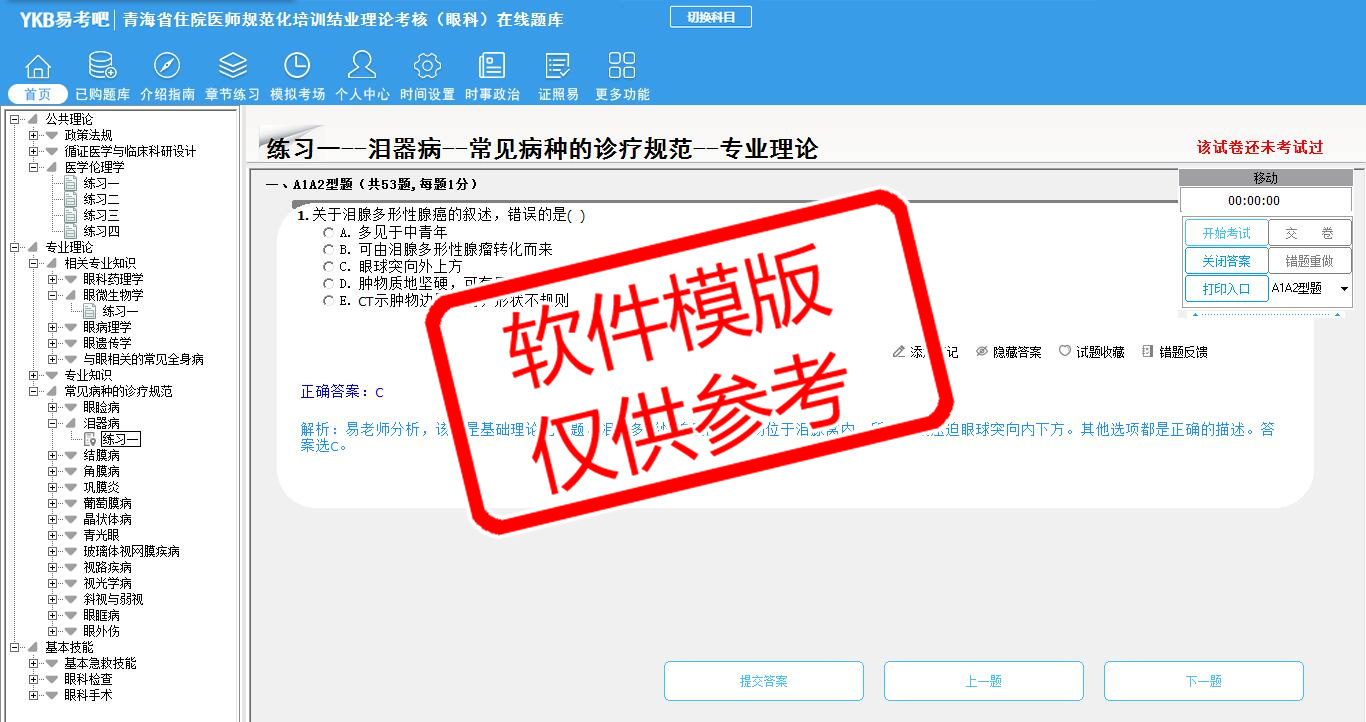The height and width of the screenshot is (722, 1366).
Task: Select option B 可由泪腺多形性腺瘤转化而来
Action: 328,249
